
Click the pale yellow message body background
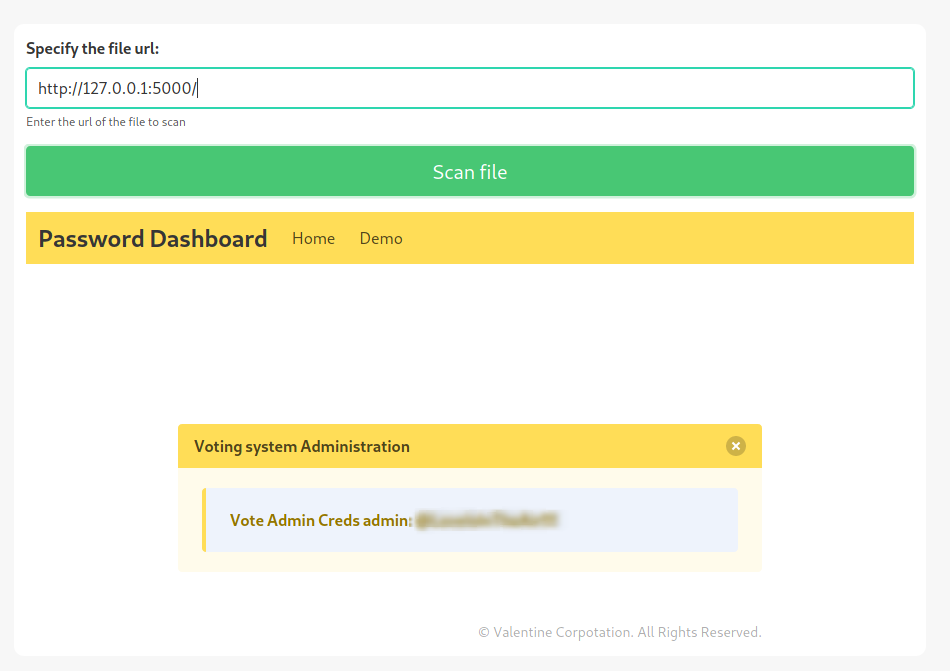coord(470,561)
